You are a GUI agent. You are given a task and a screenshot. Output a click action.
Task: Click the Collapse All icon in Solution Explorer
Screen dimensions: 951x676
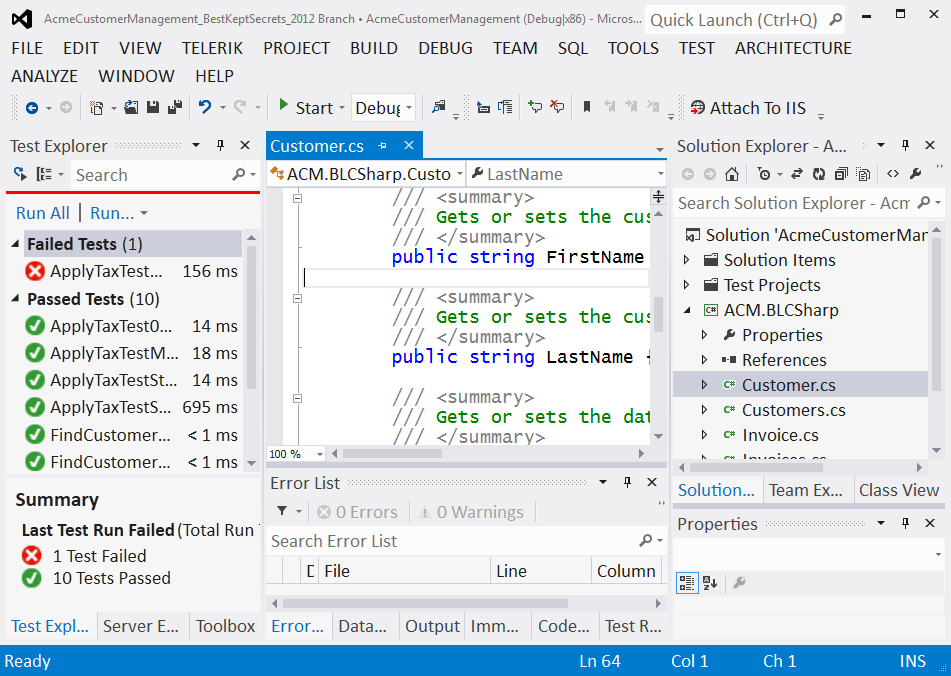[841, 175]
